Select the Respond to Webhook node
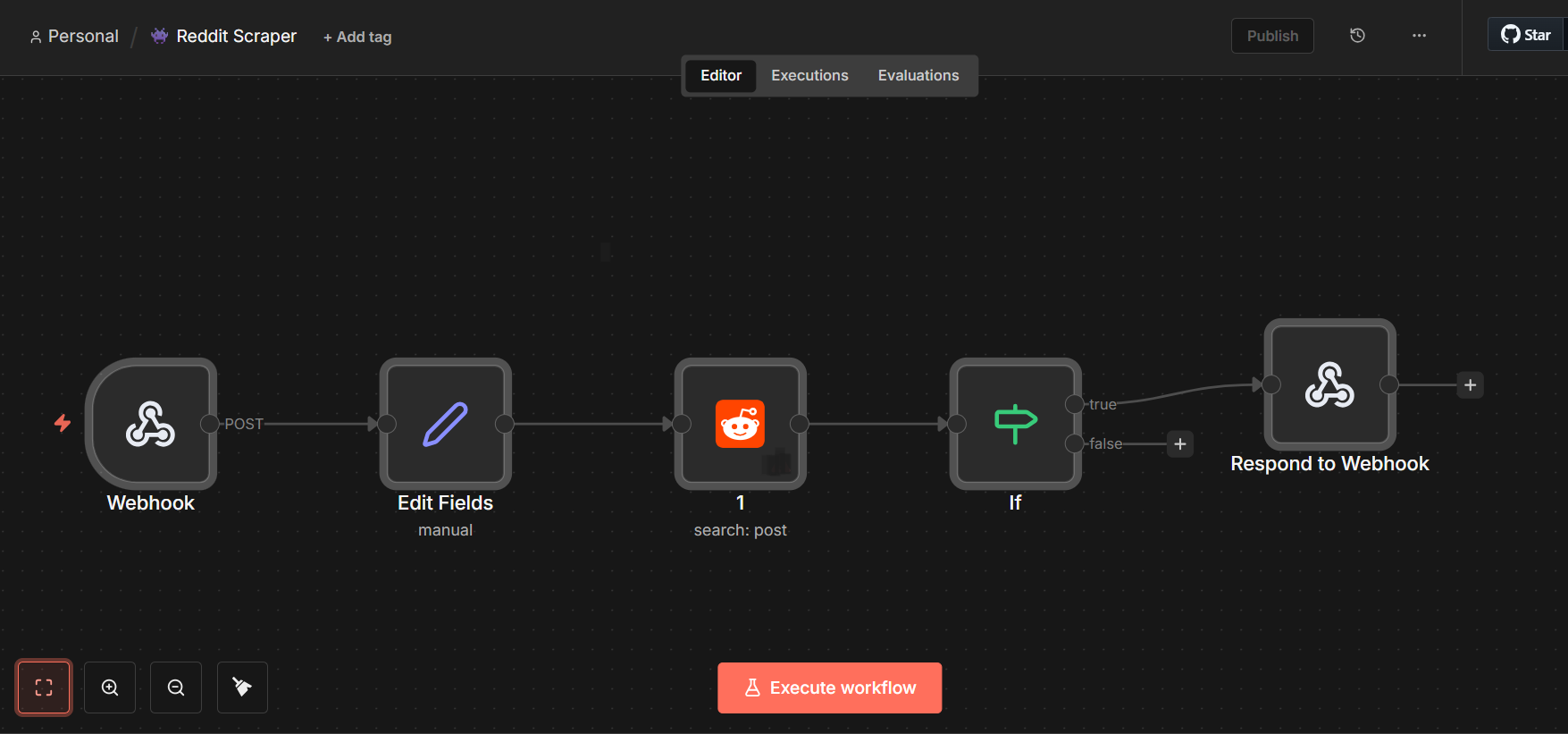The image size is (1568, 734). [x=1330, y=384]
